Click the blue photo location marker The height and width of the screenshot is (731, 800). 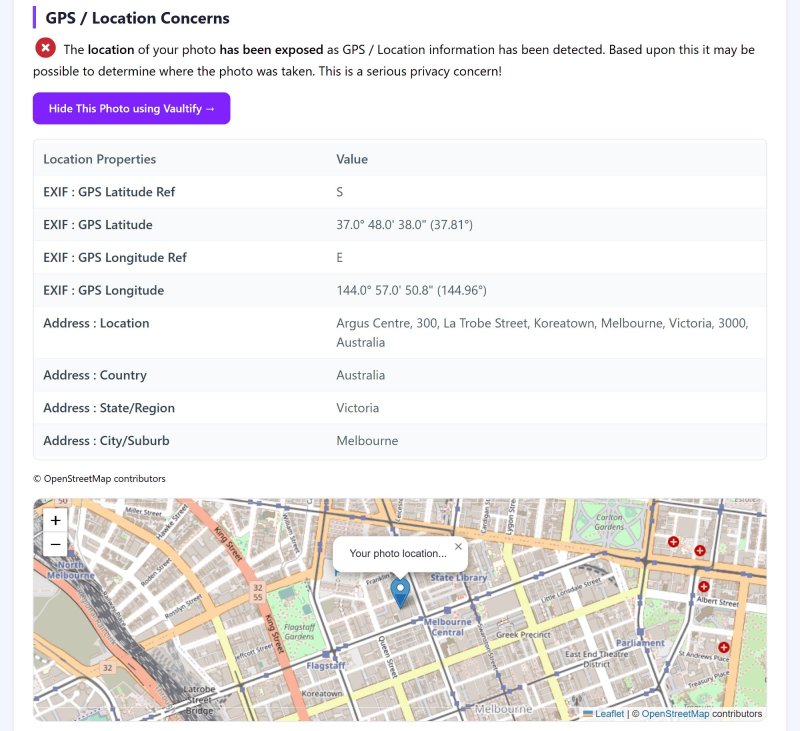pos(401,593)
